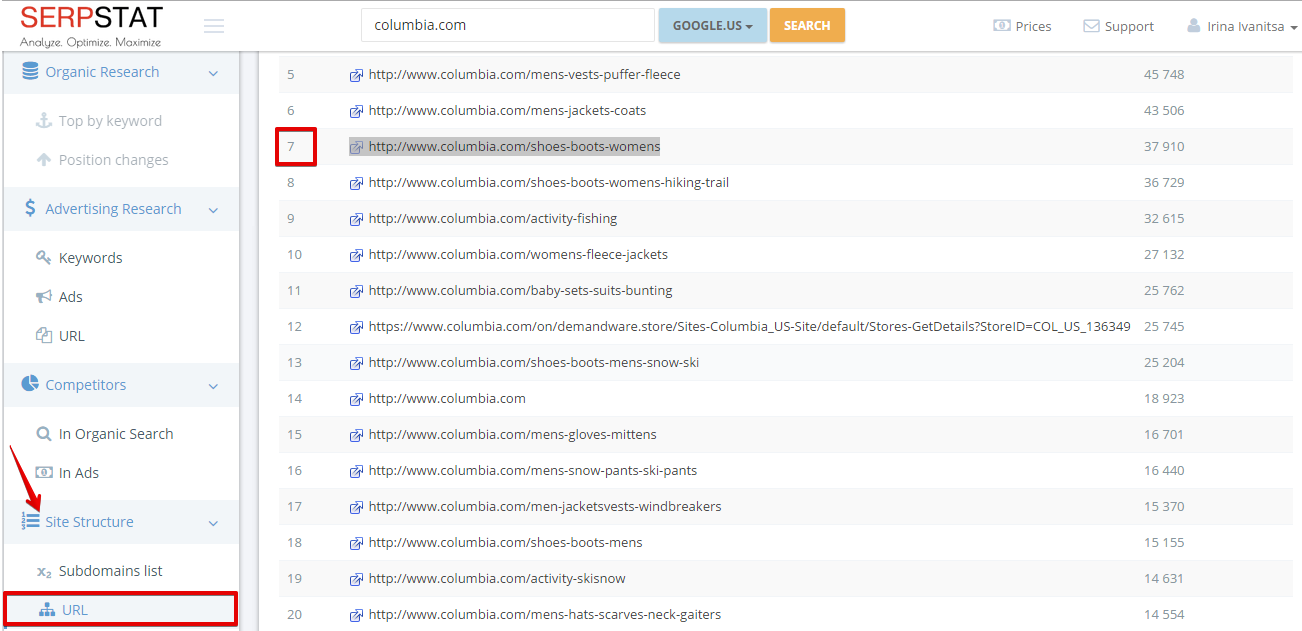This screenshot has width=1302, height=631.
Task: Open external link icon for baby-sets-suits-bunting
Action: click(356, 291)
